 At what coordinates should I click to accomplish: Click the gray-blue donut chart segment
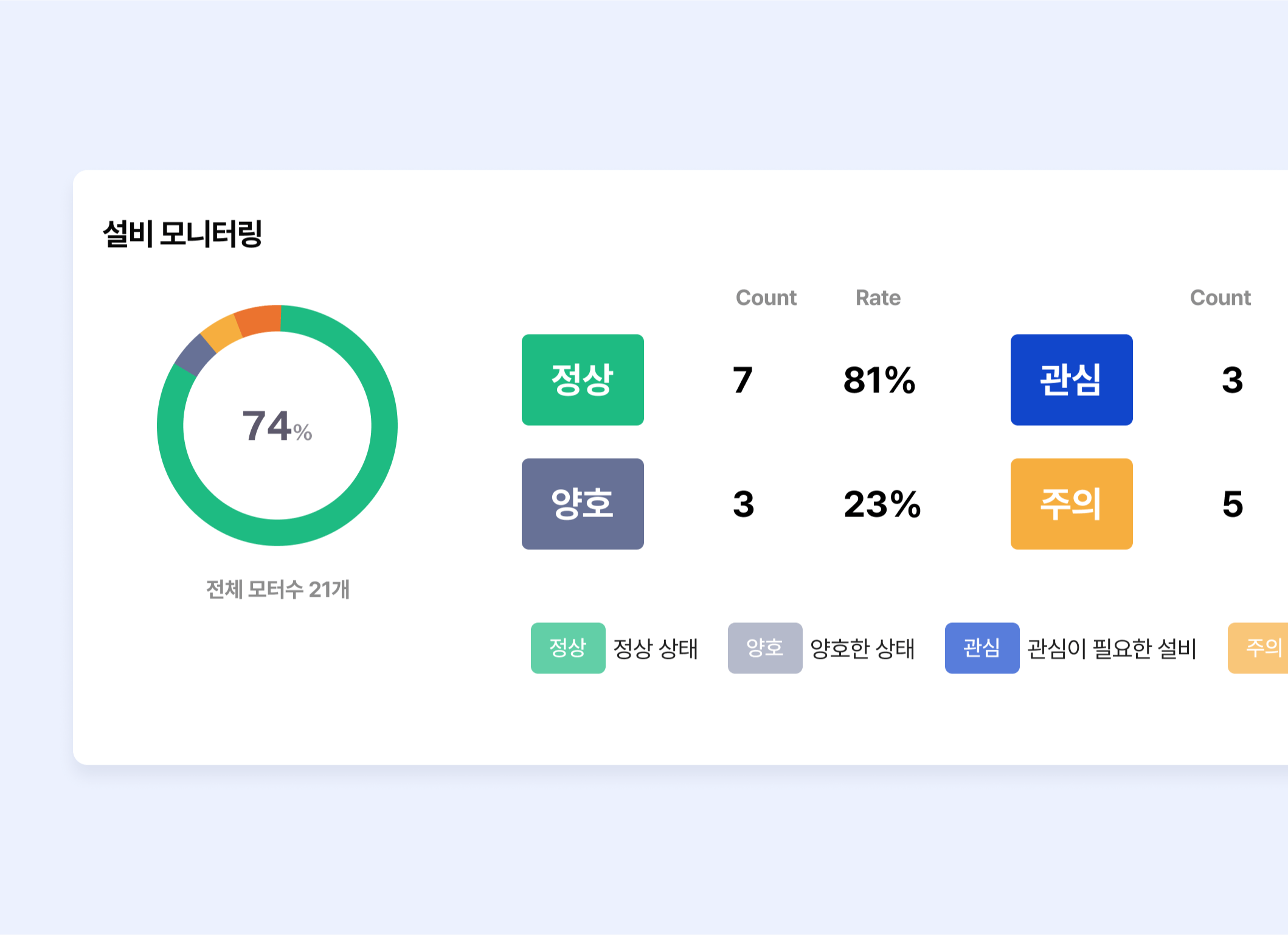pyautogui.click(x=195, y=355)
